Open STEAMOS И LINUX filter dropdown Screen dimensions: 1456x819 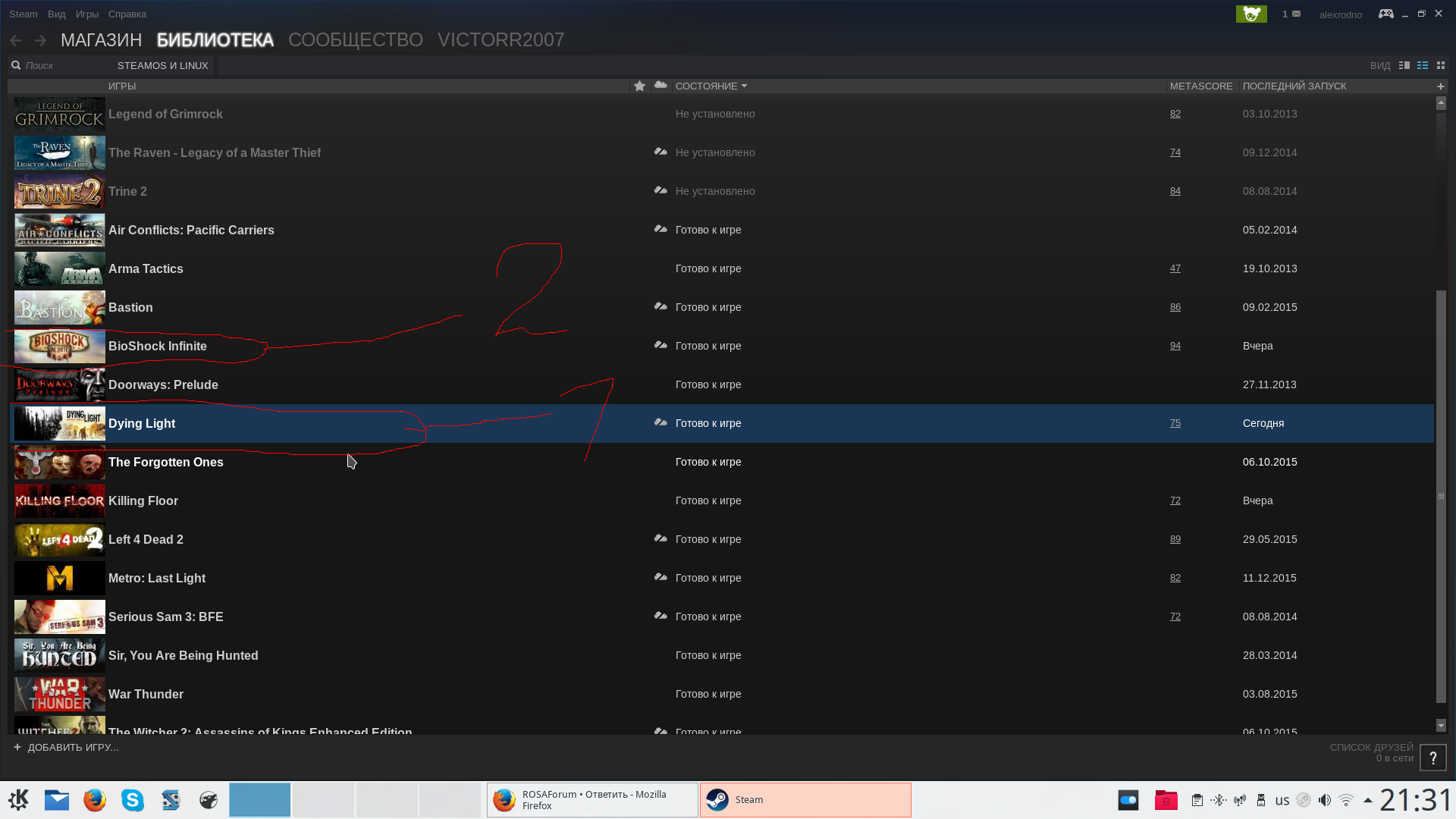tap(162, 66)
